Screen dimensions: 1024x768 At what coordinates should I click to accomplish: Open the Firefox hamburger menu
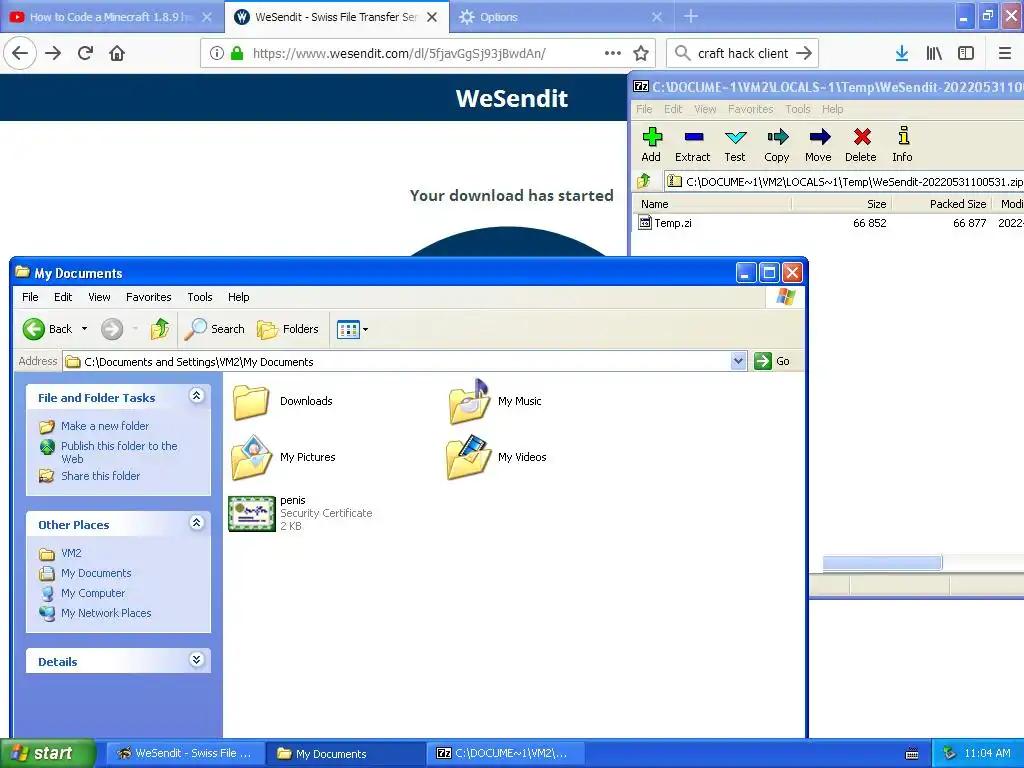[1004, 53]
